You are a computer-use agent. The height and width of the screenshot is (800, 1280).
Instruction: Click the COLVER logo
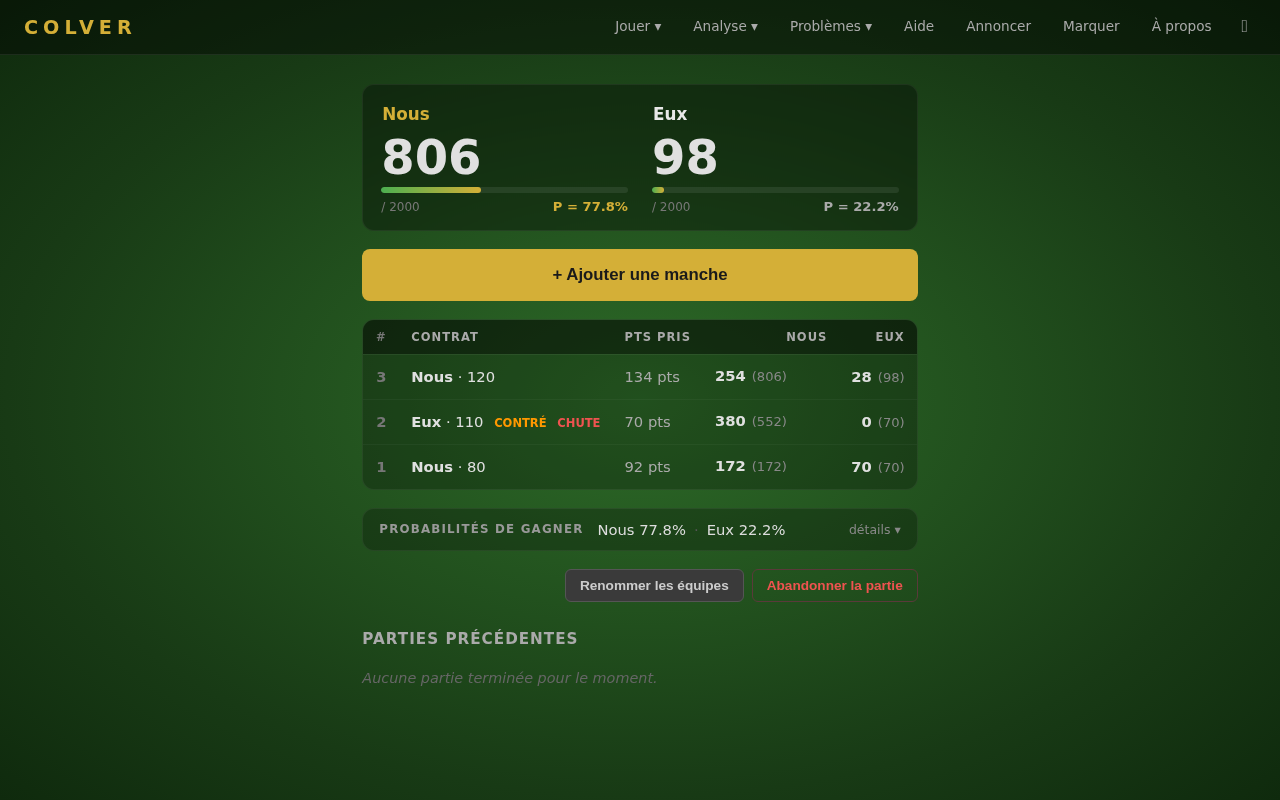pyautogui.click(x=78, y=27)
